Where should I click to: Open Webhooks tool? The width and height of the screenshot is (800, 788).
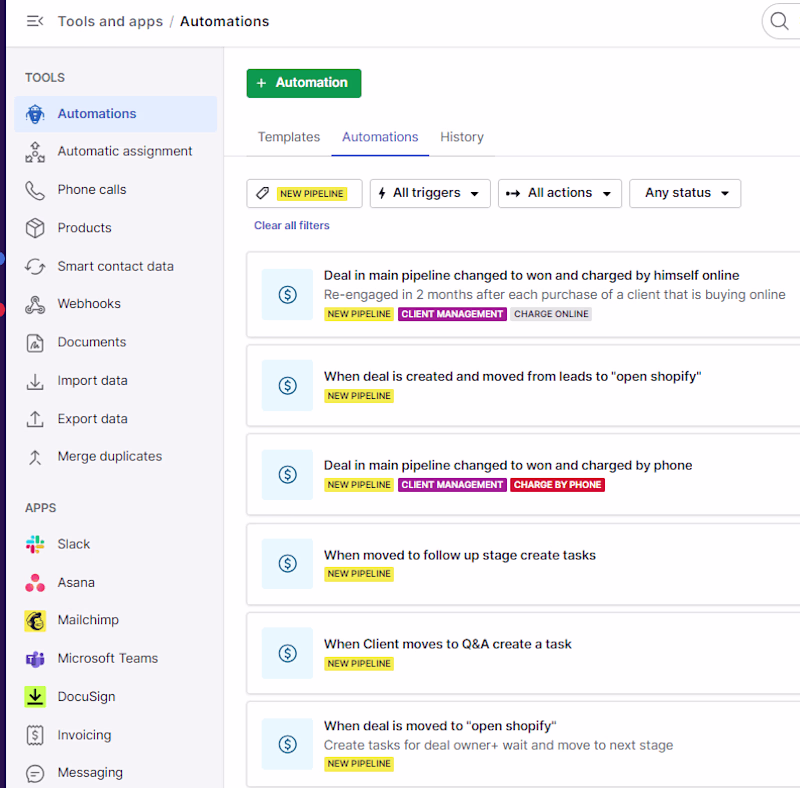click(x=116, y=304)
